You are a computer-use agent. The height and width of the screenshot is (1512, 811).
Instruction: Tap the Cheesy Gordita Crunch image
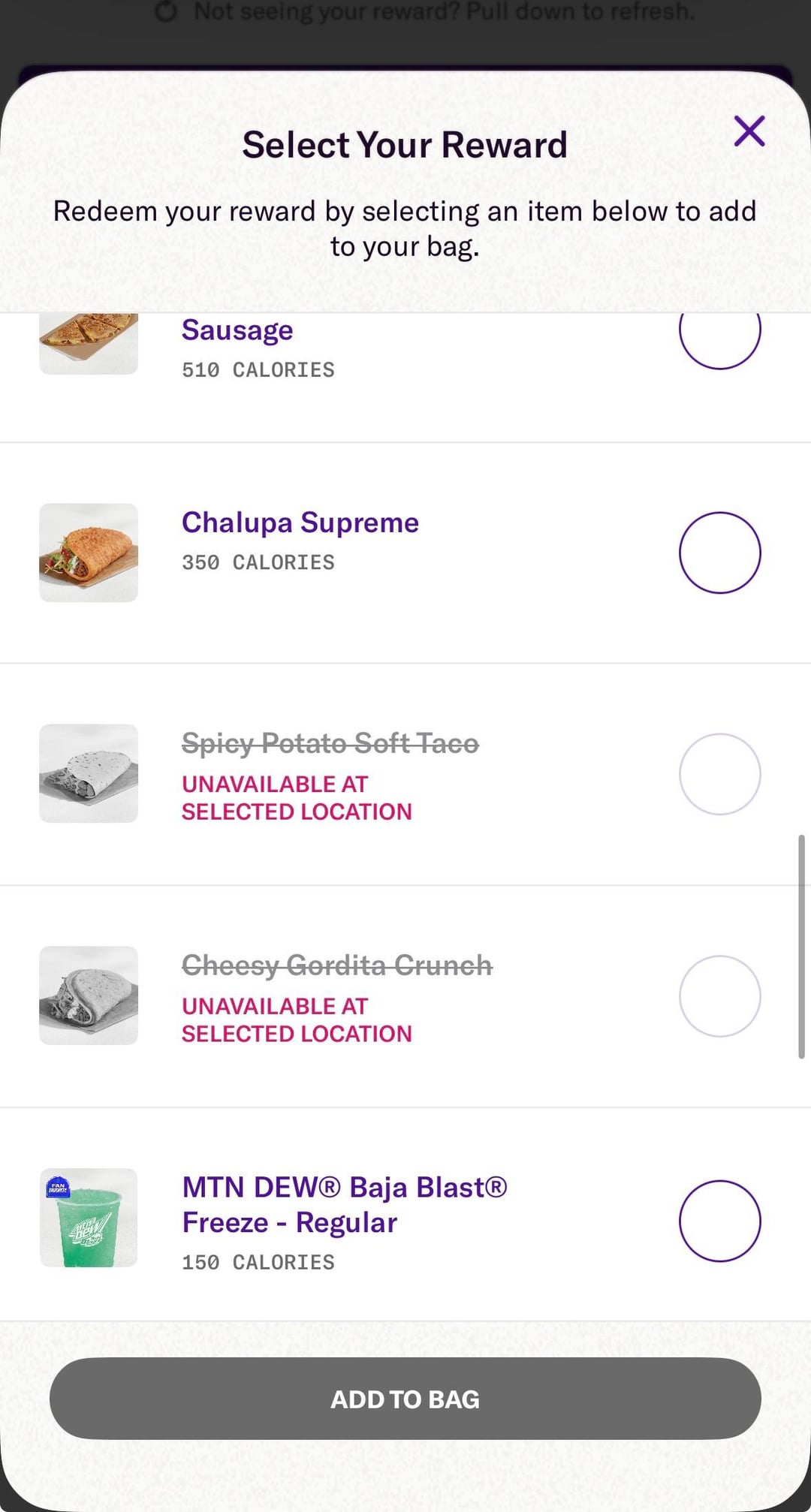point(89,995)
